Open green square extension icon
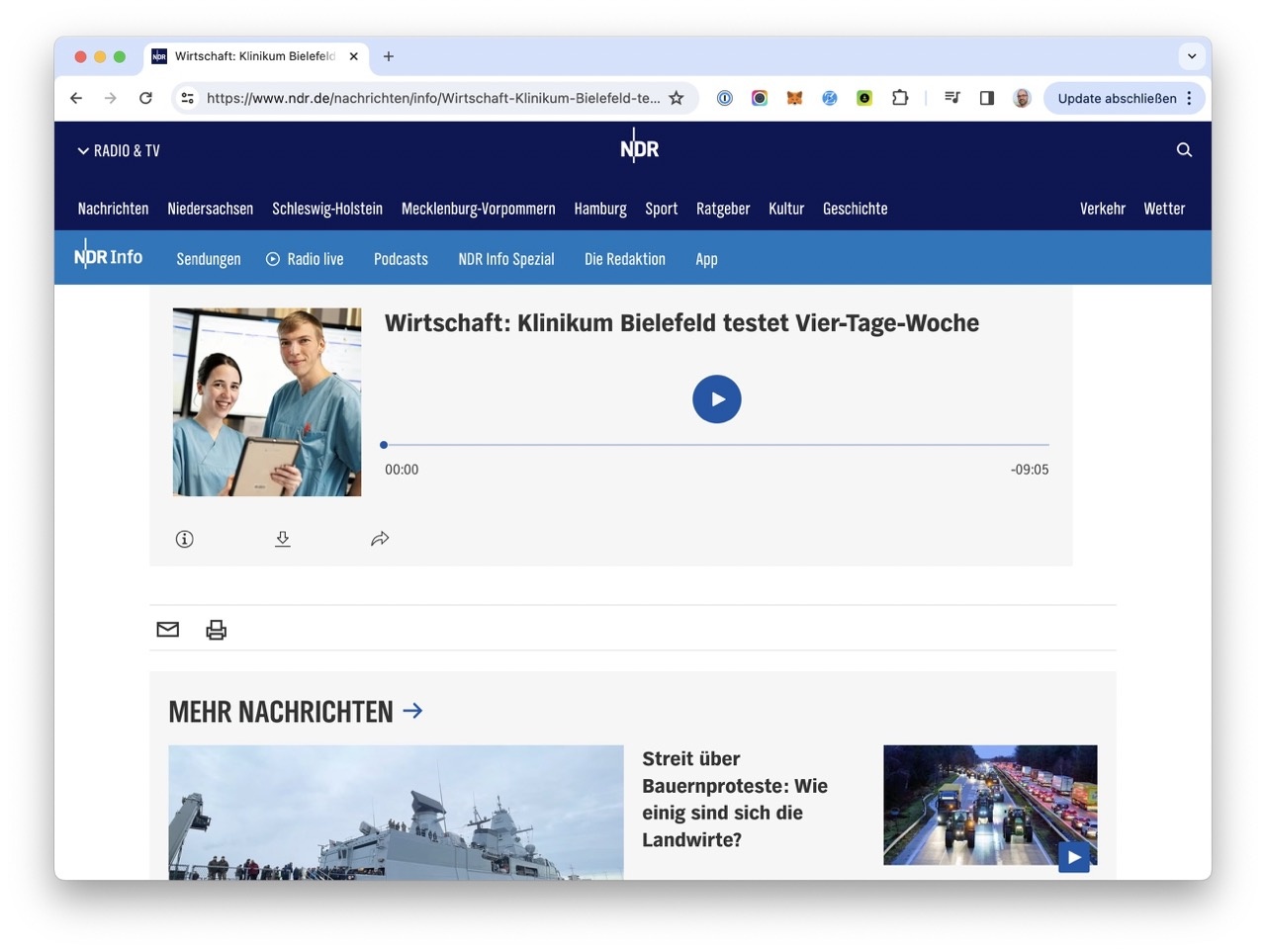This screenshot has width=1266, height=952. [x=864, y=98]
